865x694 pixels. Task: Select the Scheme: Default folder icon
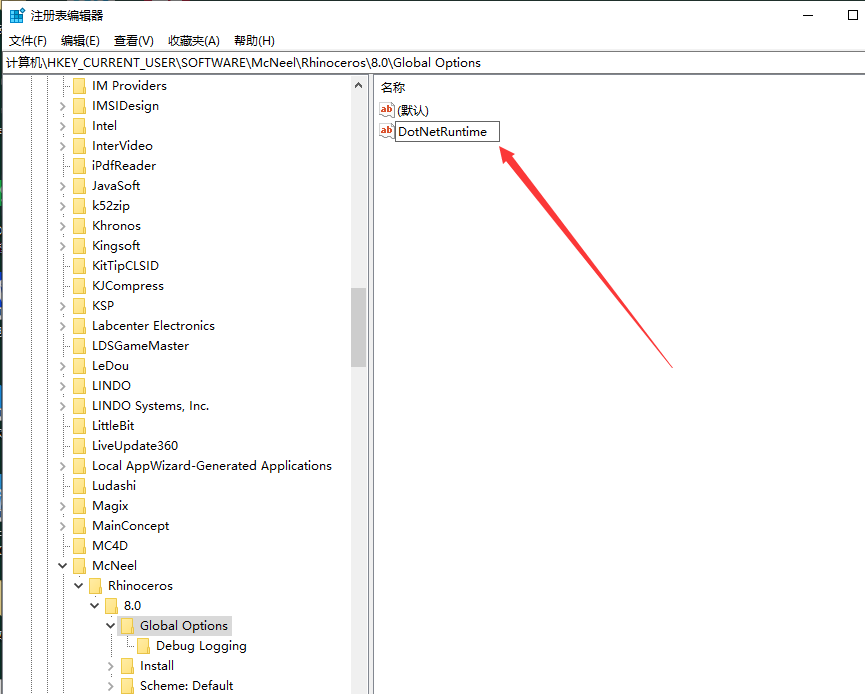(127, 686)
